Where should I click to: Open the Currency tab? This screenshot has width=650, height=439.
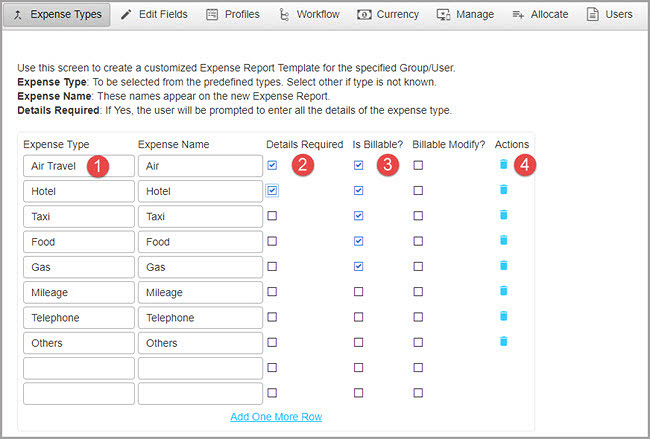[388, 15]
